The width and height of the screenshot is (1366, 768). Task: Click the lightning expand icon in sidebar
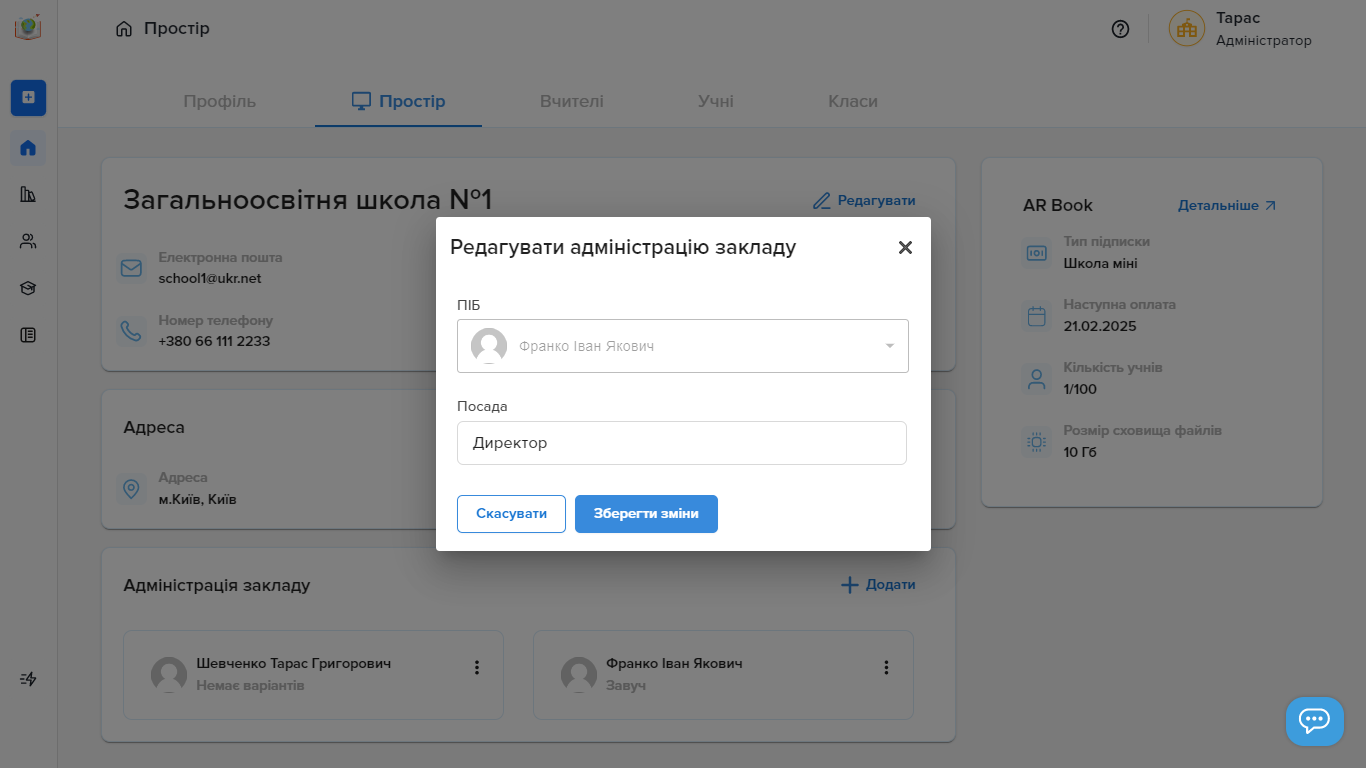point(28,679)
